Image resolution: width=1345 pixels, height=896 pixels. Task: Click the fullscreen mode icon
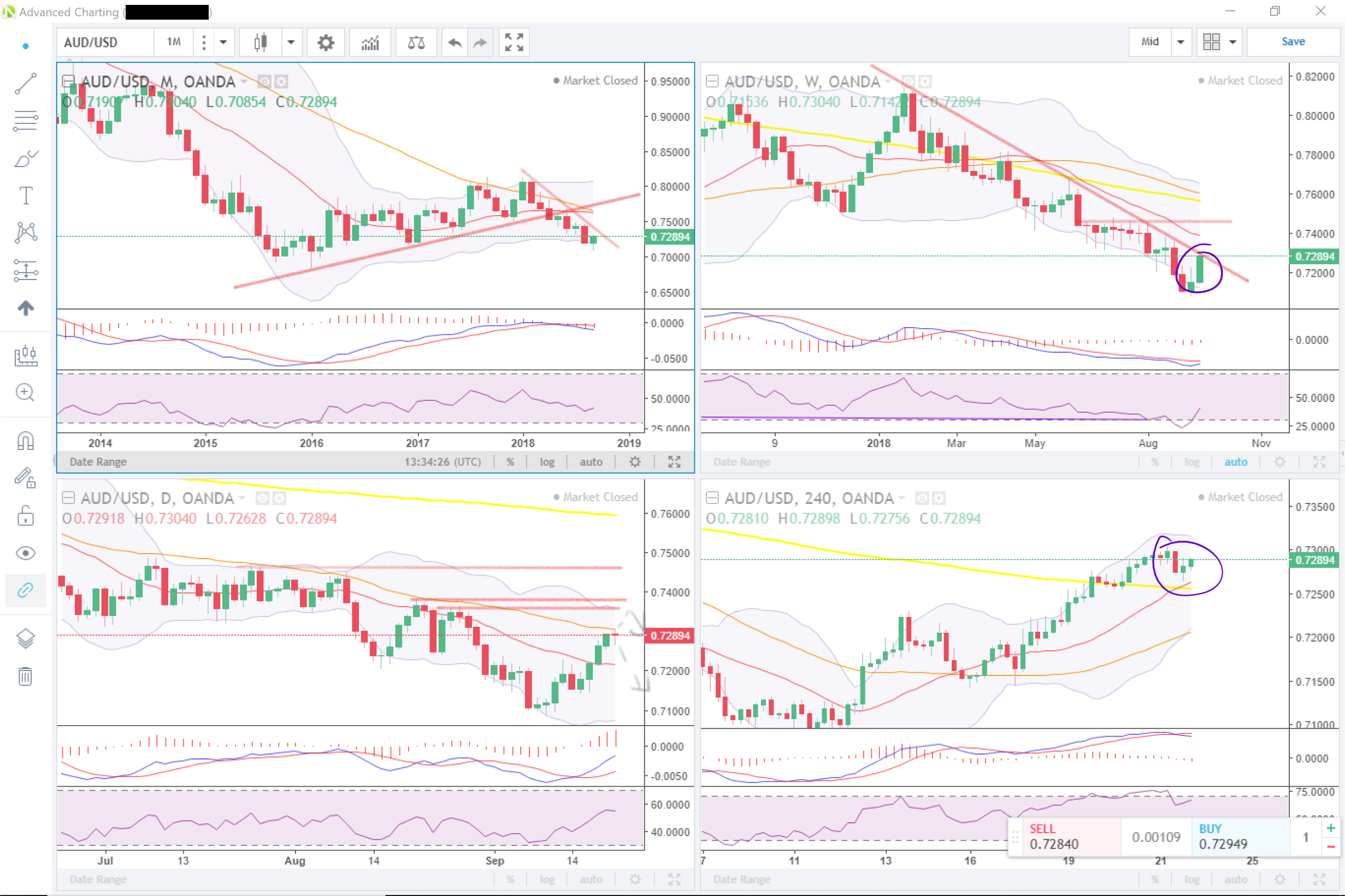coord(514,42)
